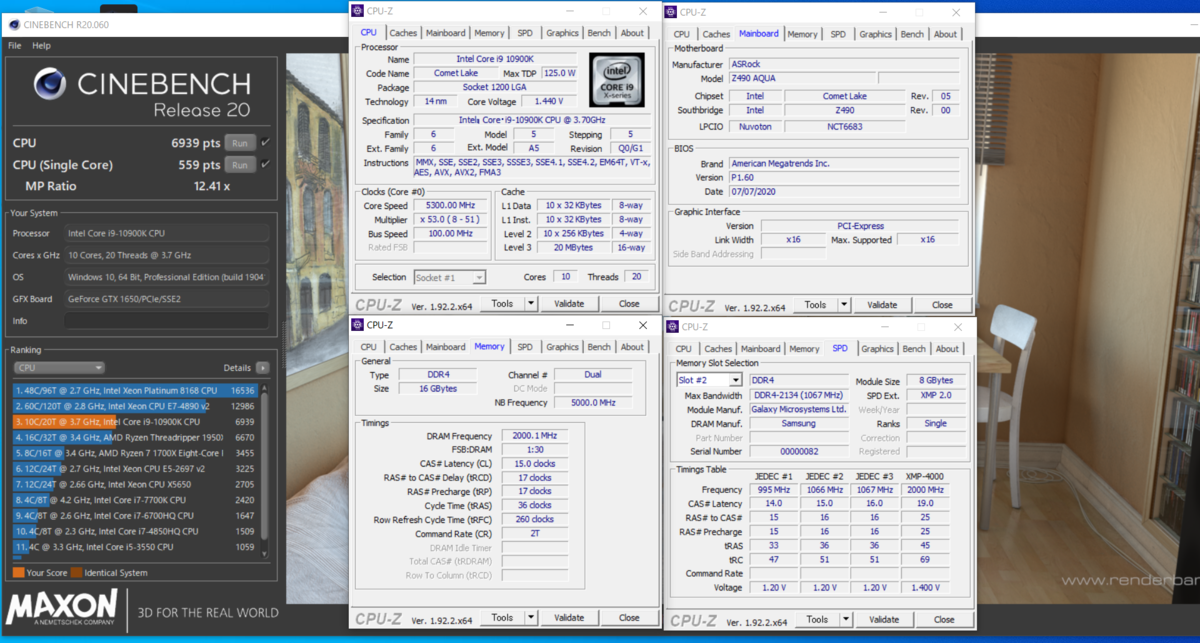The width and height of the screenshot is (1200, 643).
Task: Select ranking row Intel Xeon CPU X5650
Action: click(136, 484)
